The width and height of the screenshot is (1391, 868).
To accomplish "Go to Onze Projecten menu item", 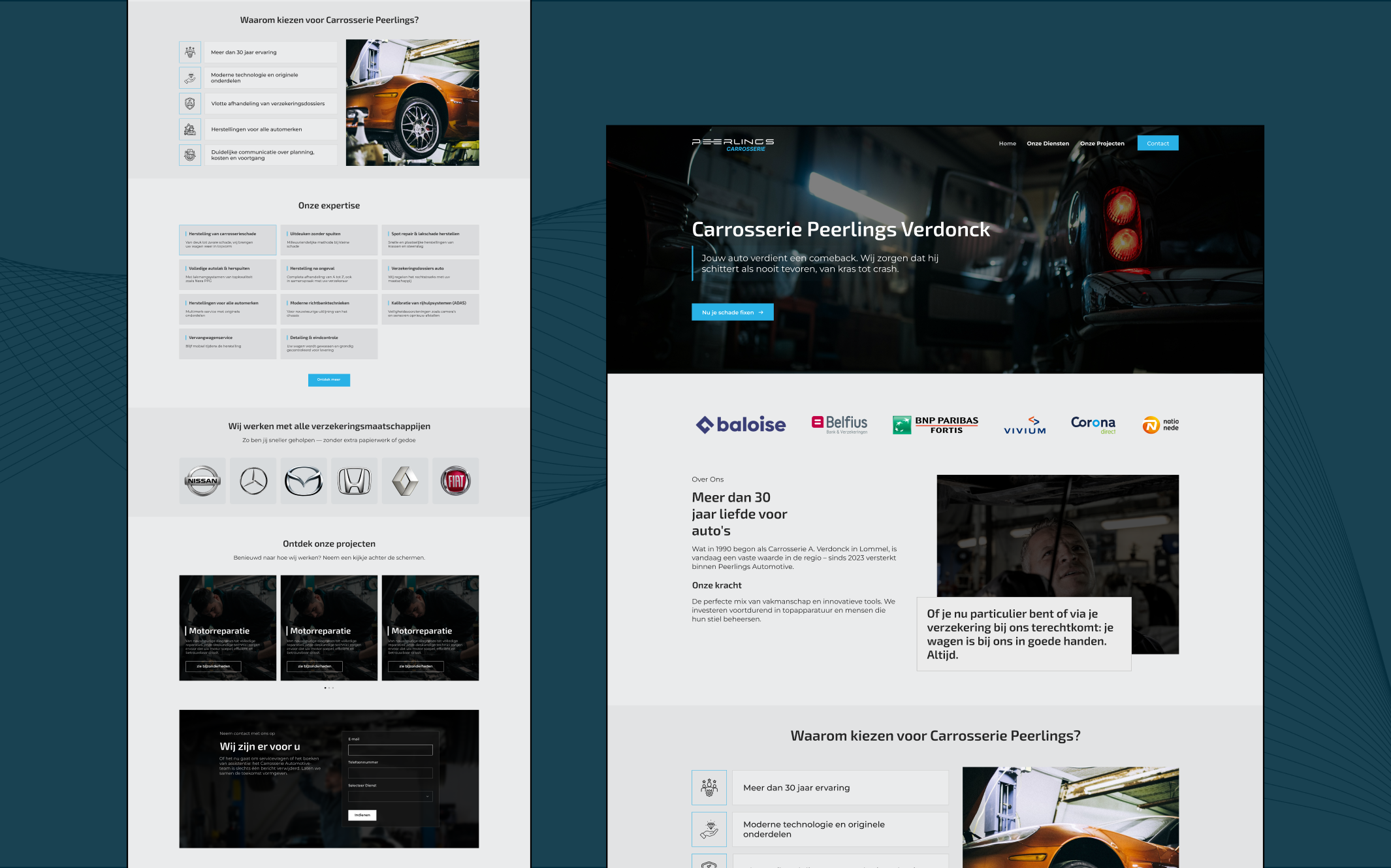I will pyautogui.click(x=1102, y=144).
